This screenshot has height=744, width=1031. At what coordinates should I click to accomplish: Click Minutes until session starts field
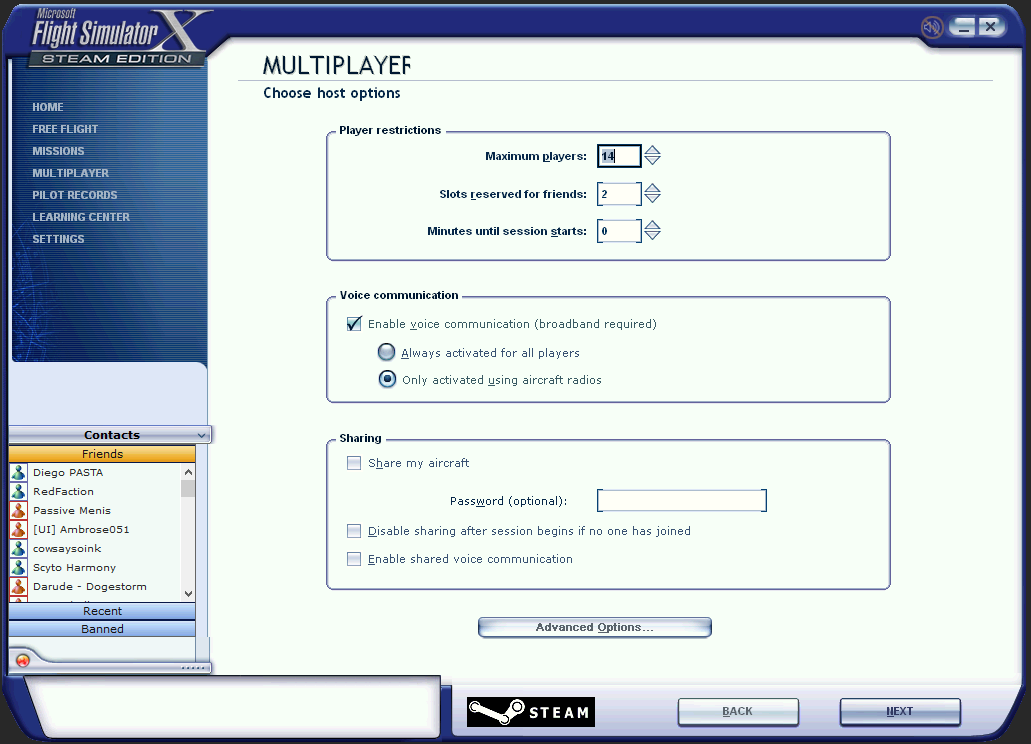[x=619, y=231]
